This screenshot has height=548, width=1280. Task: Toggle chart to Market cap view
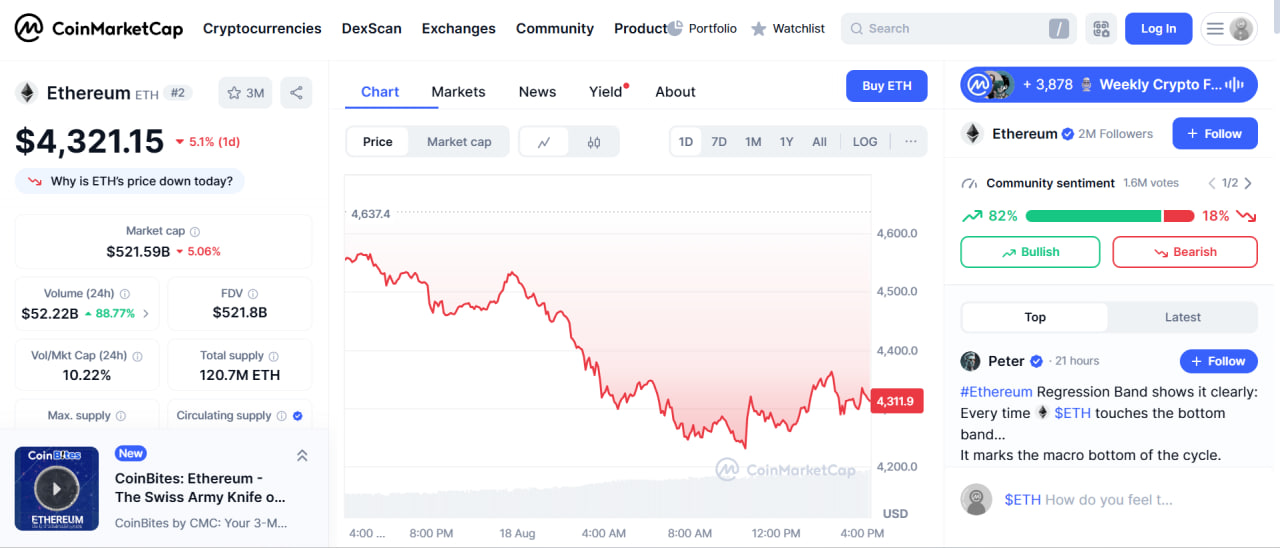[x=459, y=142]
